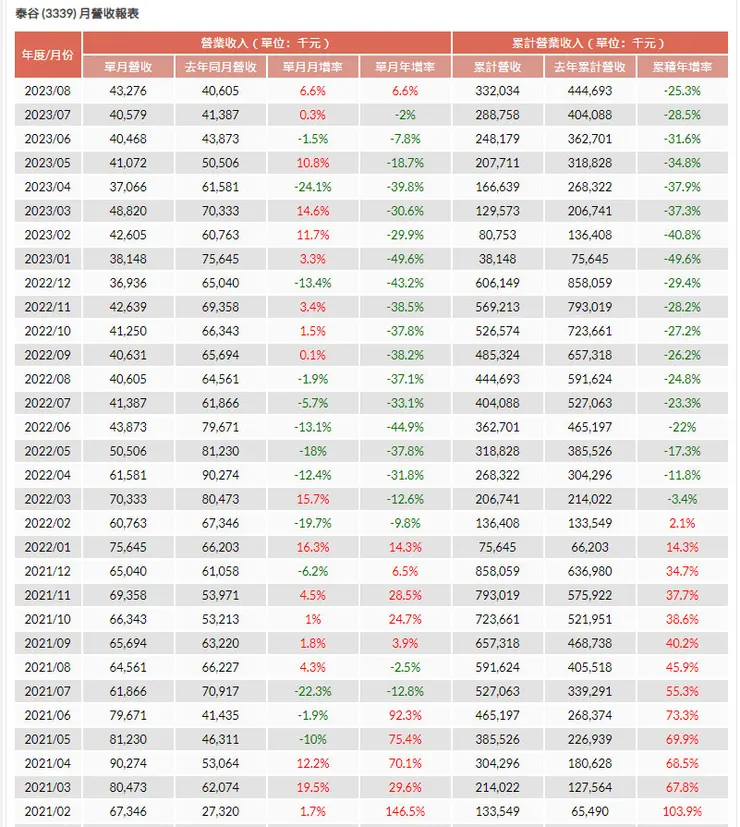The height and width of the screenshot is (827, 740).
Task: Click the 泰谷 (3339) 月營收報表 title
Action: tap(77, 14)
